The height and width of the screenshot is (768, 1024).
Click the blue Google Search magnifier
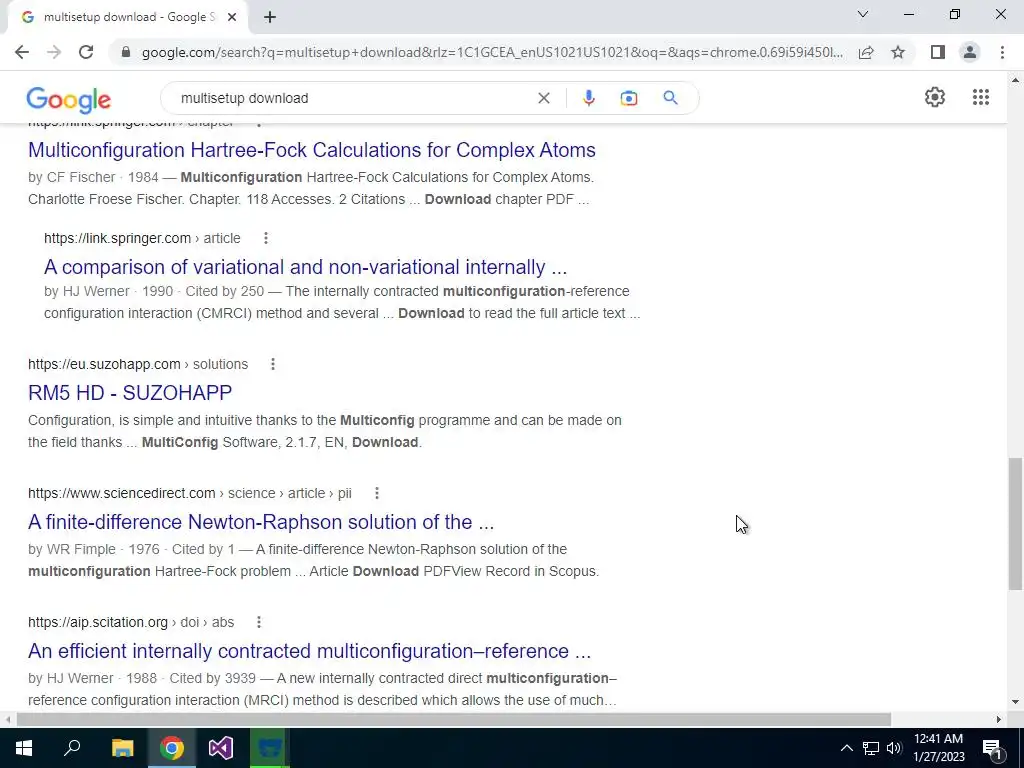coord(670,98)
